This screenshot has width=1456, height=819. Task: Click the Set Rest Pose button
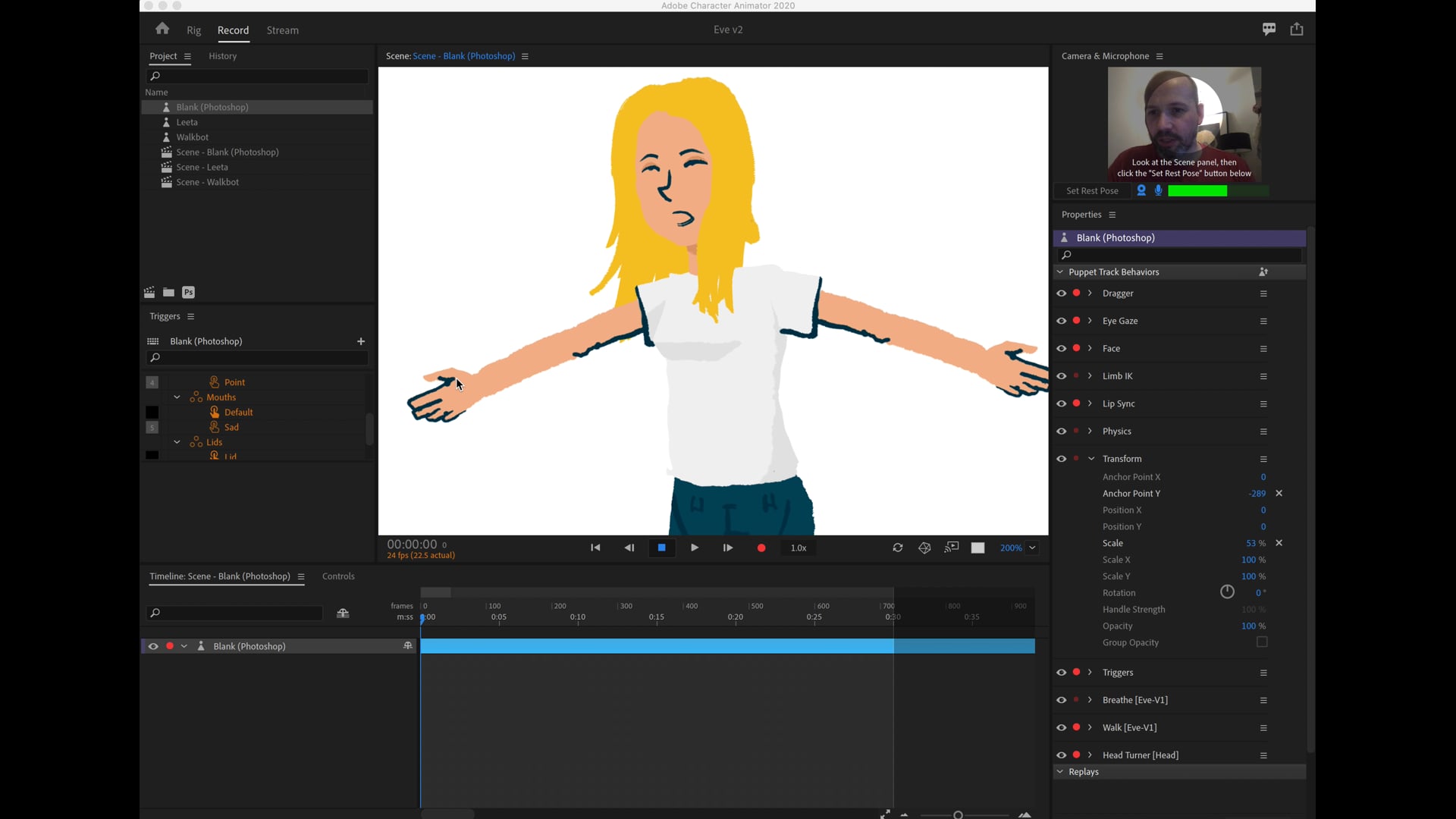[x=1092, y=190]
